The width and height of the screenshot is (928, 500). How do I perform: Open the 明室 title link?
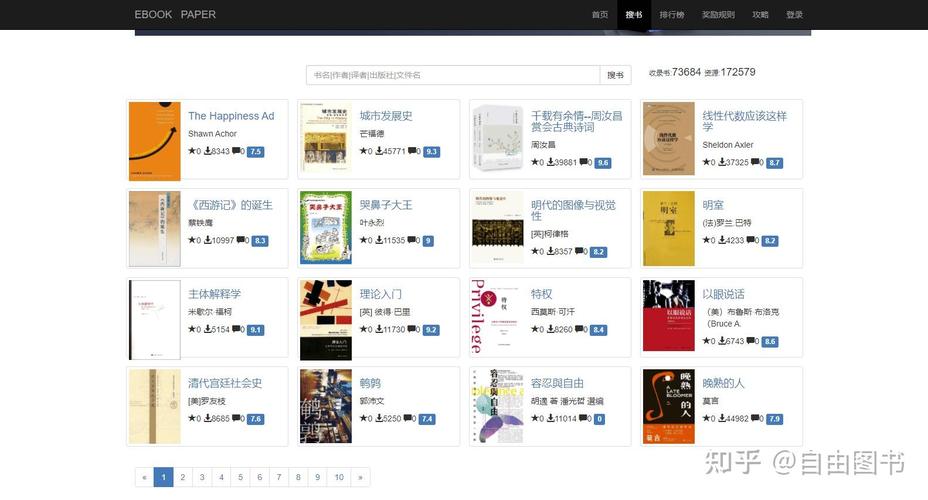tap(713, 205)
